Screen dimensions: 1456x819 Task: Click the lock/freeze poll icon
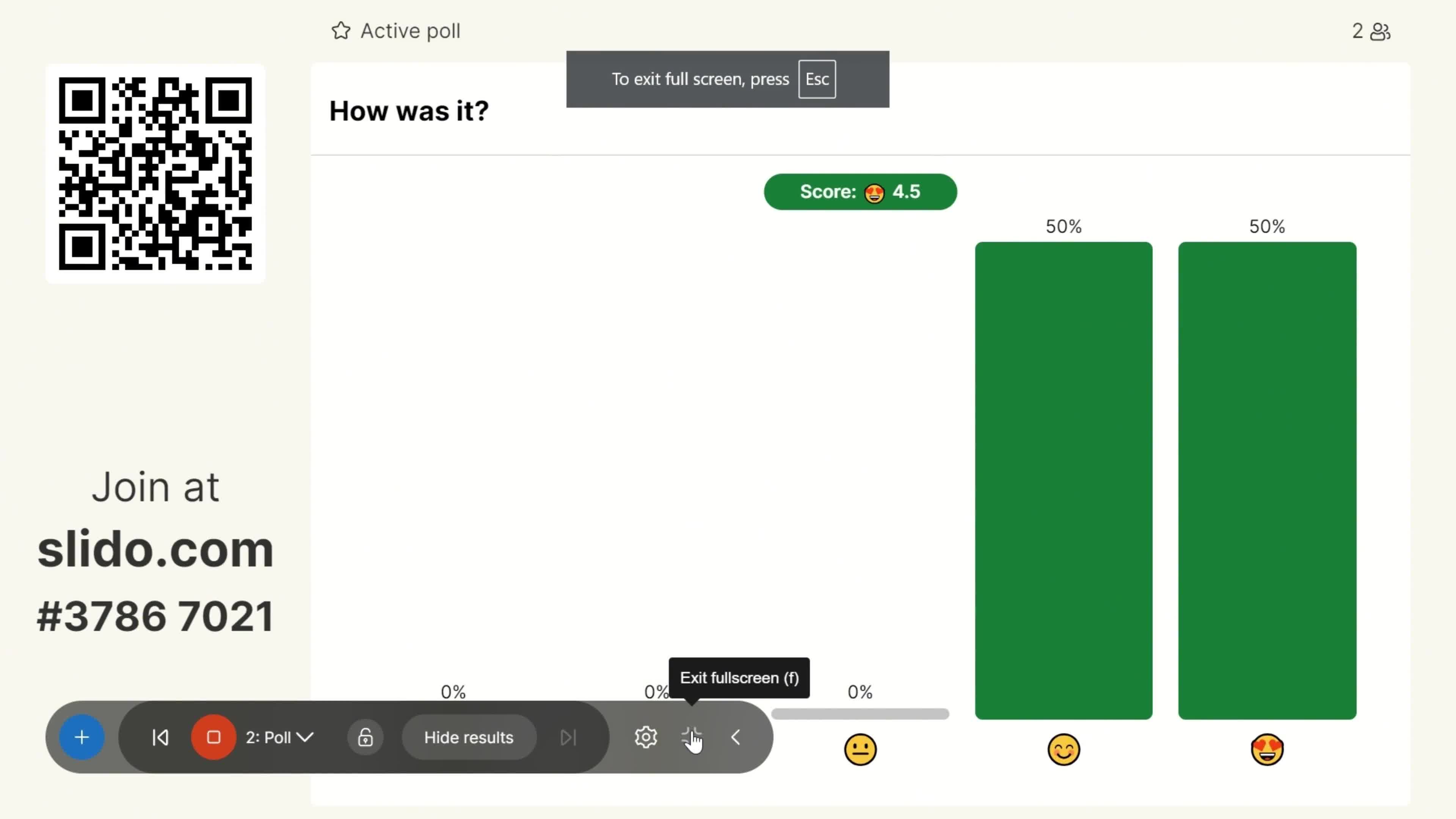pyautogui.click(x=365, y=737)
